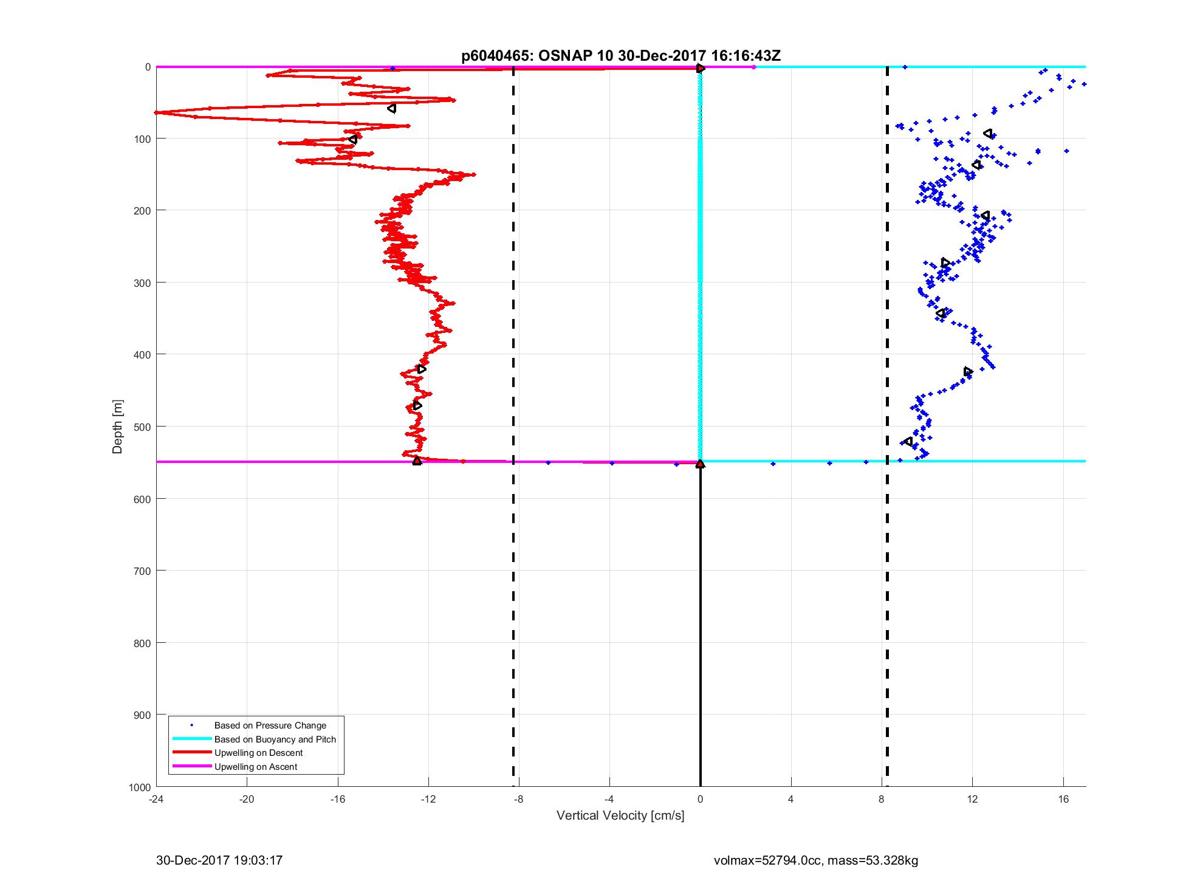The image size is (1200, 885).
Task: Click the positive 4 velocity tick label
Action: (791, 799)
